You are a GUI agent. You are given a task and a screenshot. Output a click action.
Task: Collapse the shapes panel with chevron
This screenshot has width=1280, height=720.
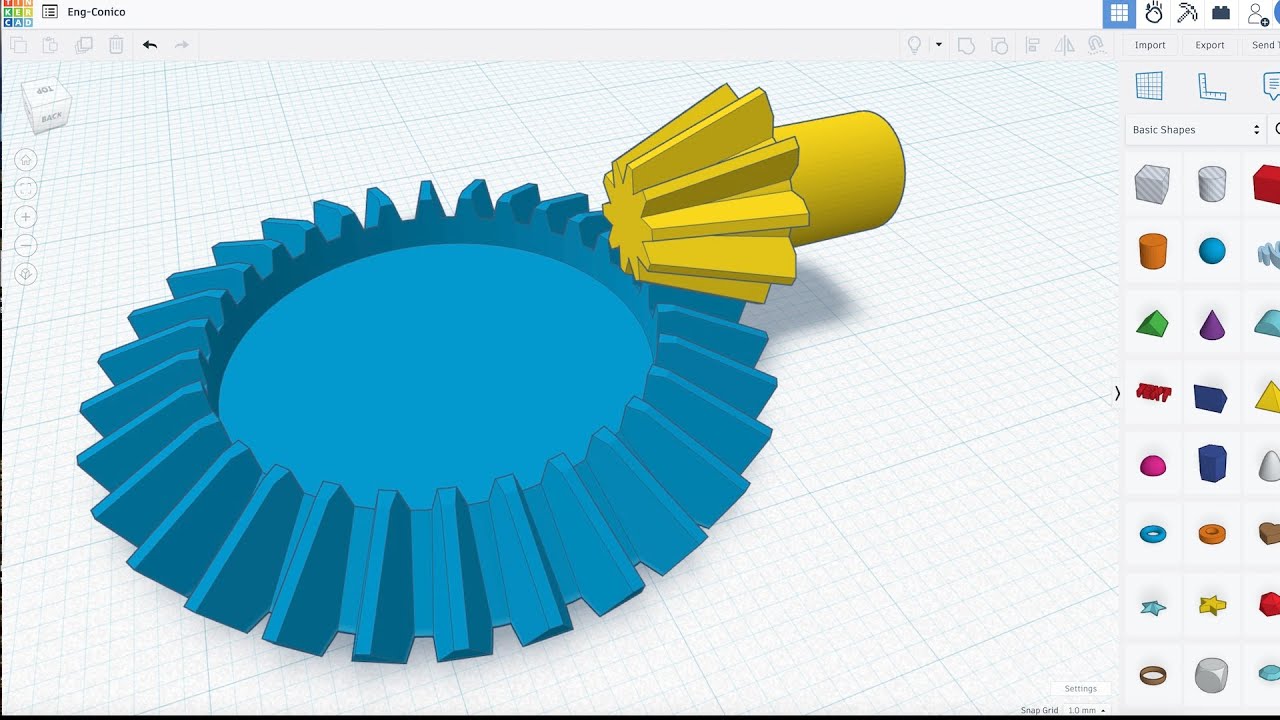click(1117, 393)
